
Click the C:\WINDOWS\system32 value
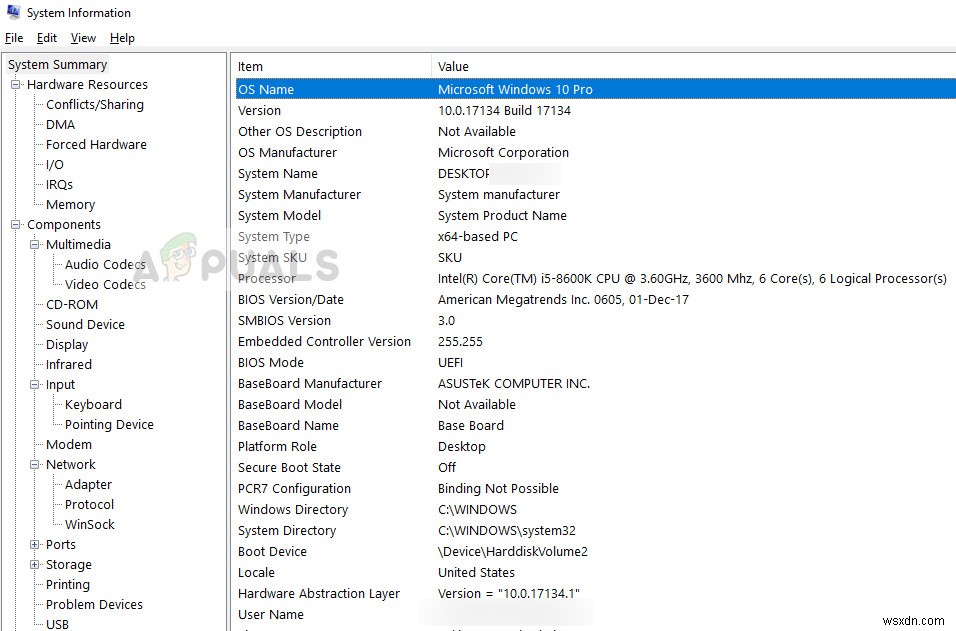point(507,531)
